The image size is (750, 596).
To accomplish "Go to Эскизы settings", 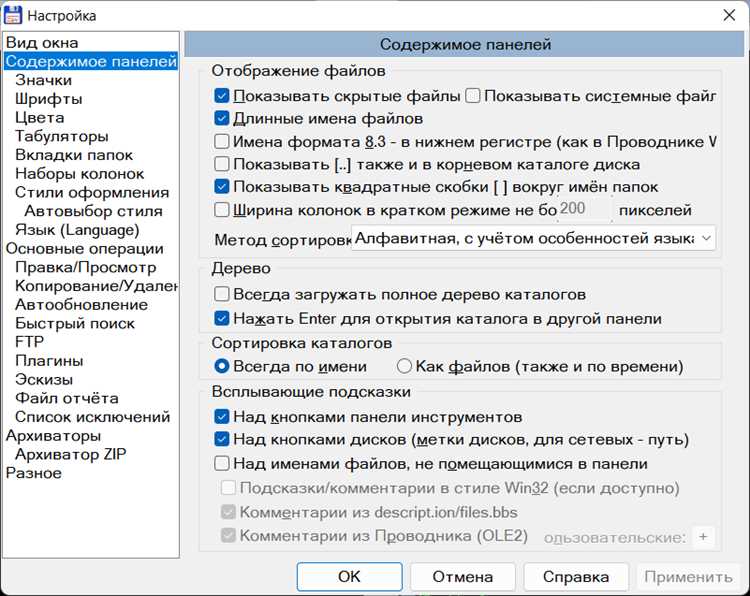I will coord(44,379).
